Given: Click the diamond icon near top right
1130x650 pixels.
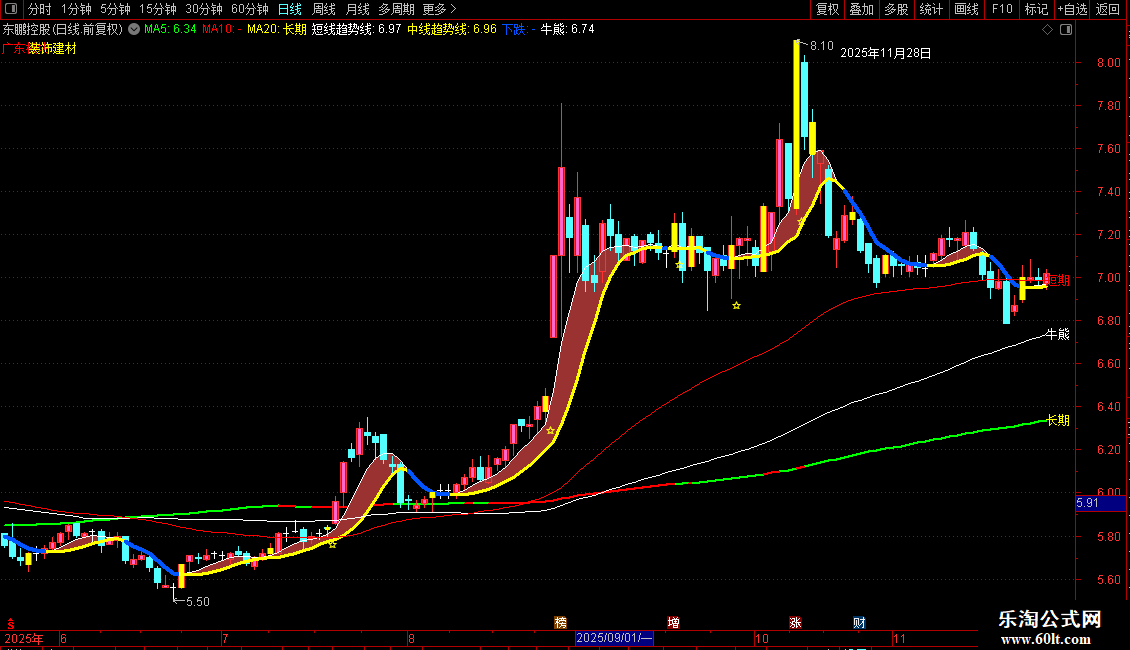Looking at the screenshot, I should [1047, 30].
